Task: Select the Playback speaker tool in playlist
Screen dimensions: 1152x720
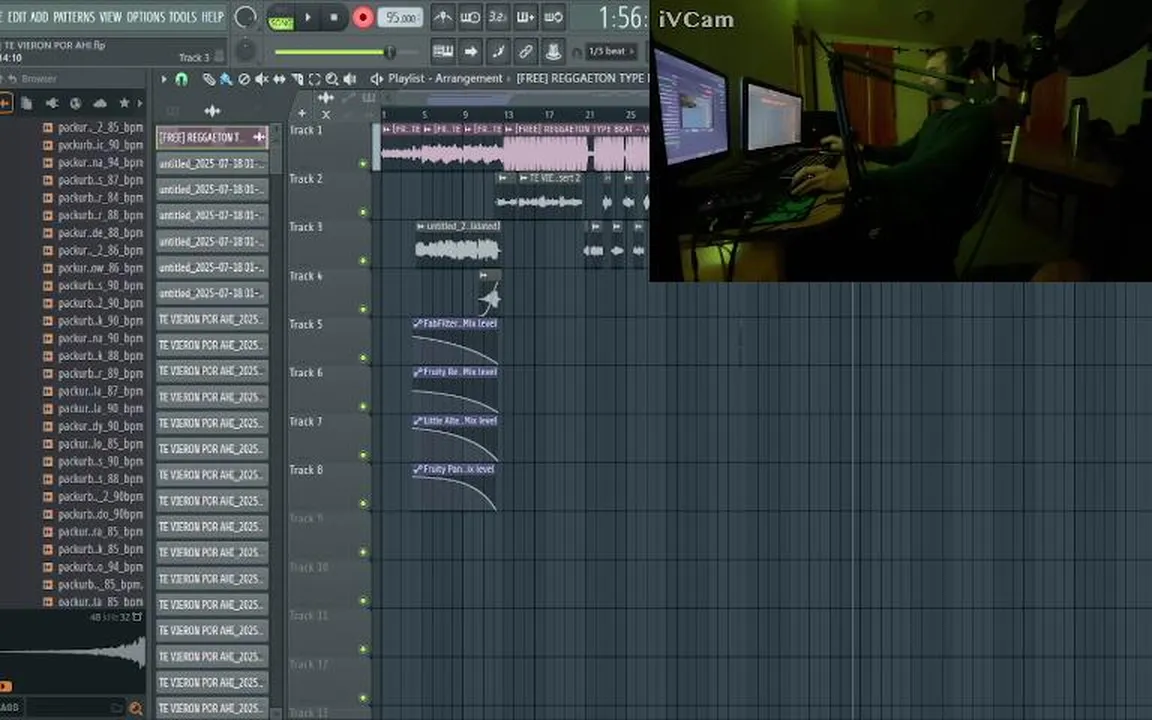Action: coord(350,79)
